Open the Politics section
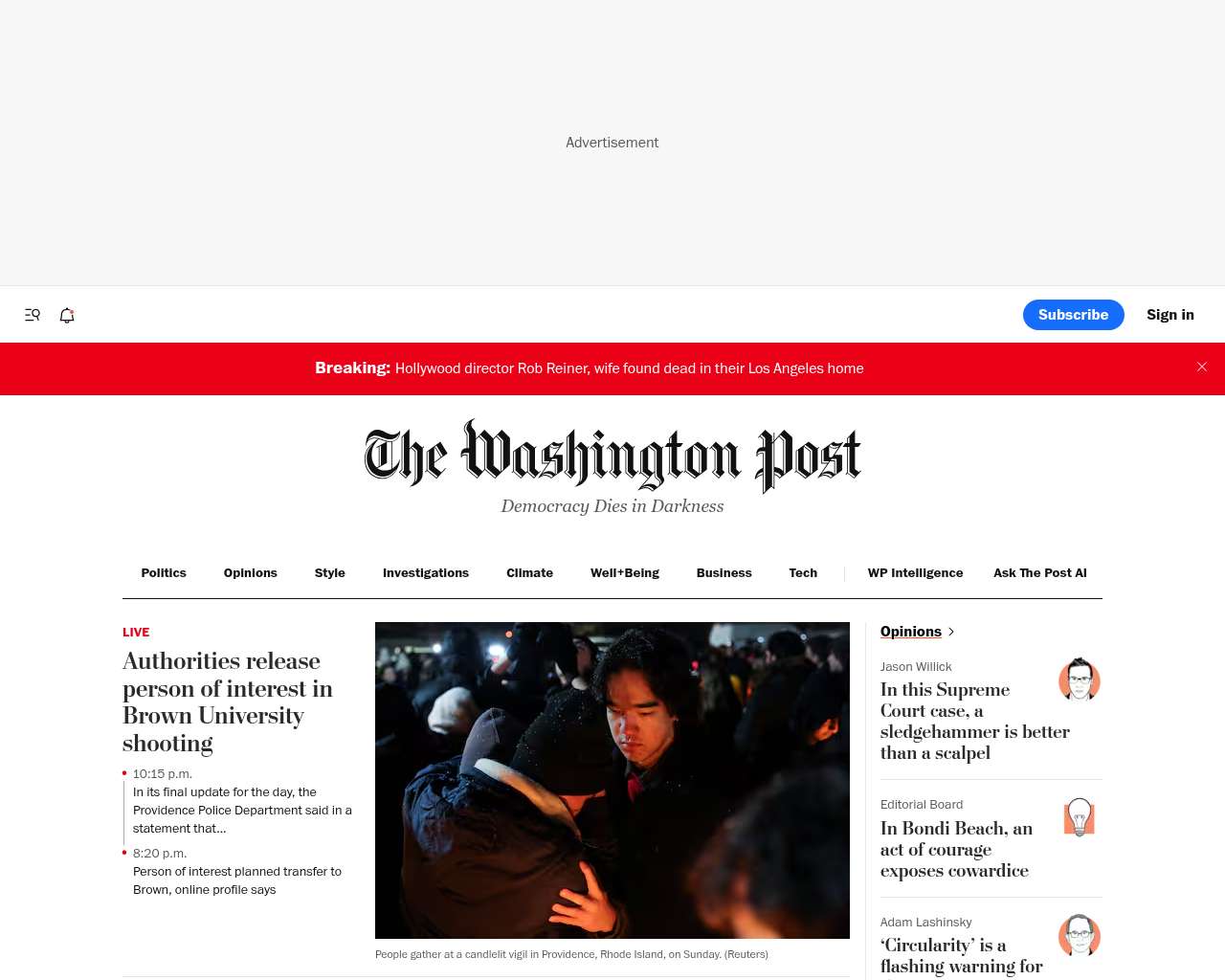1225x980 pixels. pos(164,573)
